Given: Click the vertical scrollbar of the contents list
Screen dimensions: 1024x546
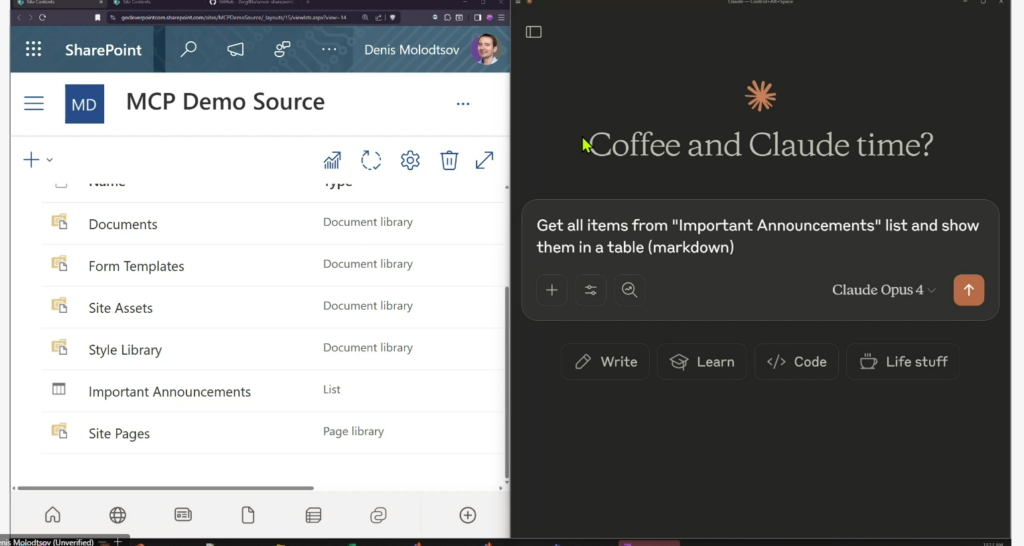Looking at the screenshot, I should click(507, 383).
